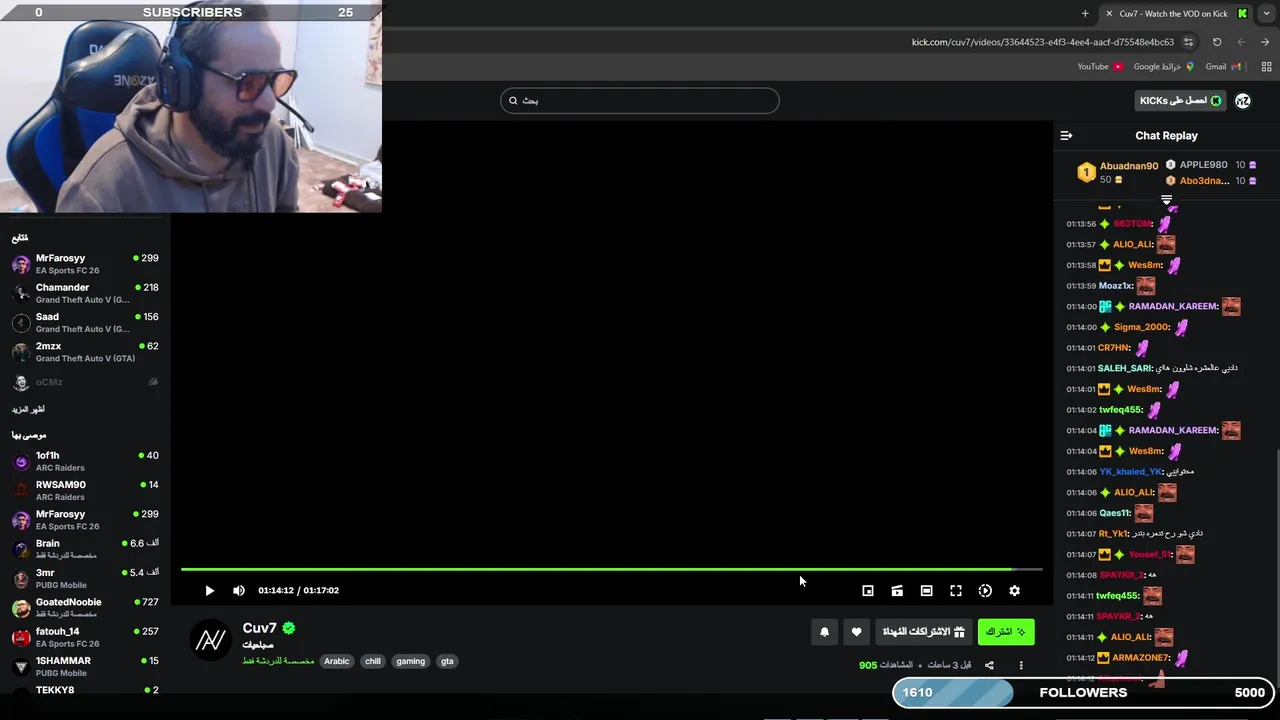Open 1SHAMMAR channel
The image size is (1280, 720).
point(85,666)
